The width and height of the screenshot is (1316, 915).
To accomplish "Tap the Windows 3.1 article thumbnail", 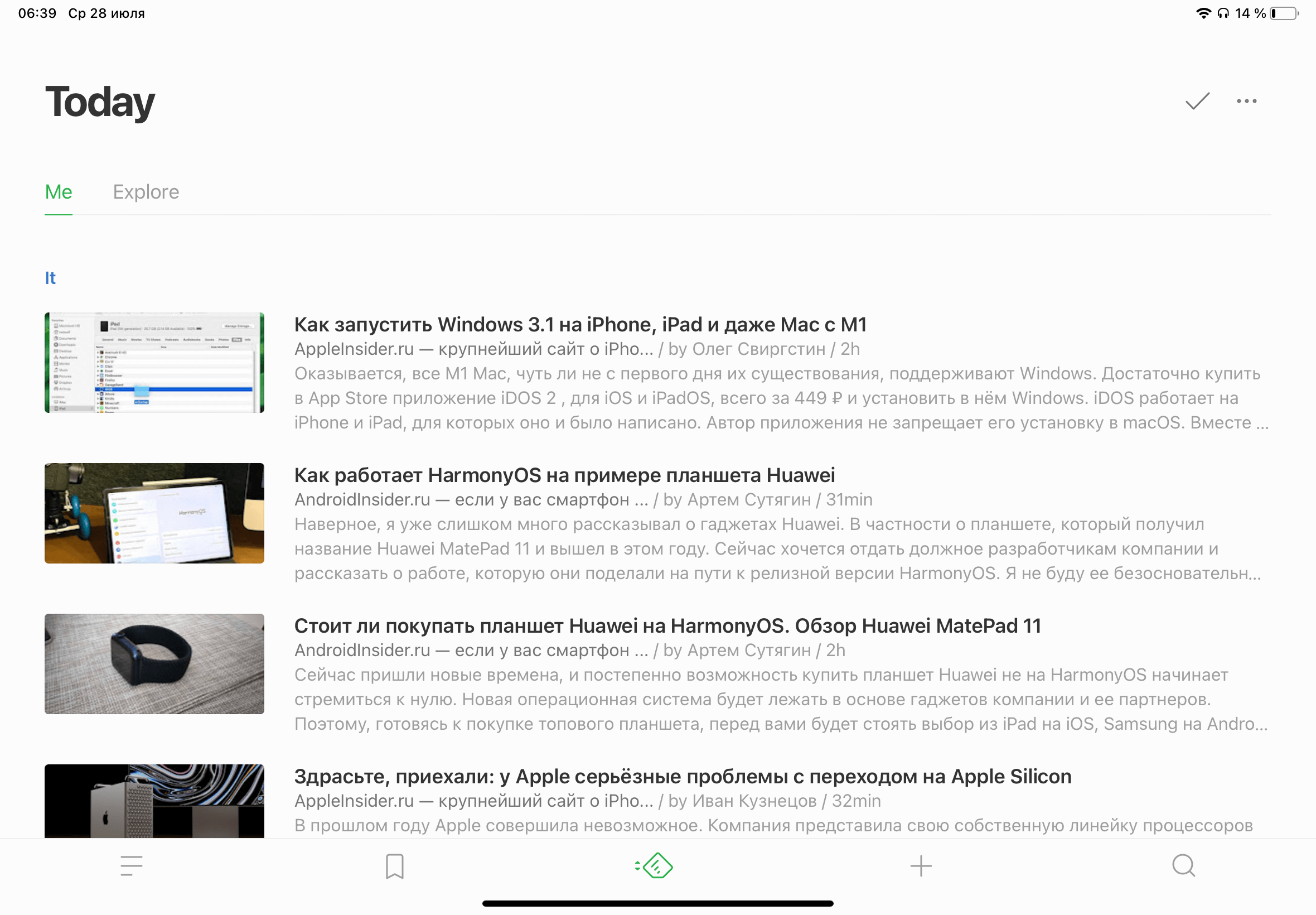I will 154,362.
